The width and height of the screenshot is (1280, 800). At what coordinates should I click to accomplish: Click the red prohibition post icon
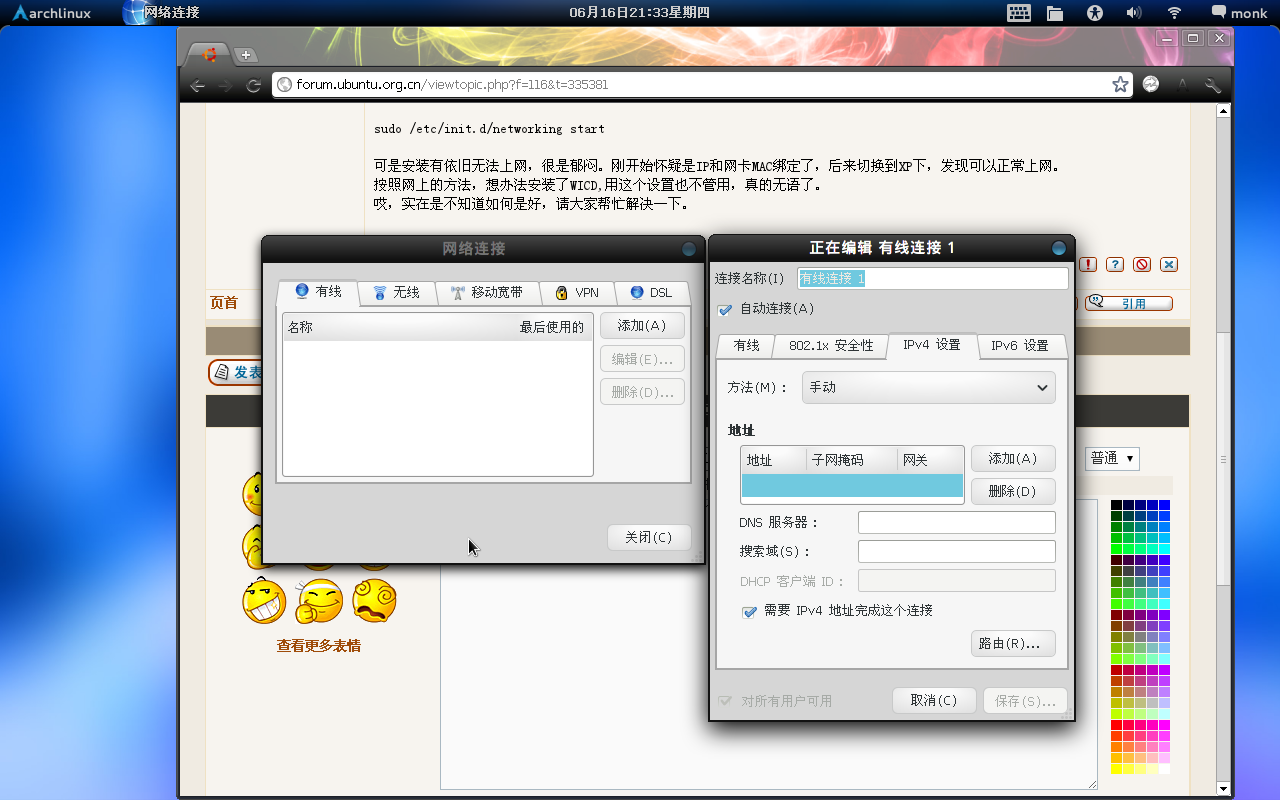(x=1142, y=264)
